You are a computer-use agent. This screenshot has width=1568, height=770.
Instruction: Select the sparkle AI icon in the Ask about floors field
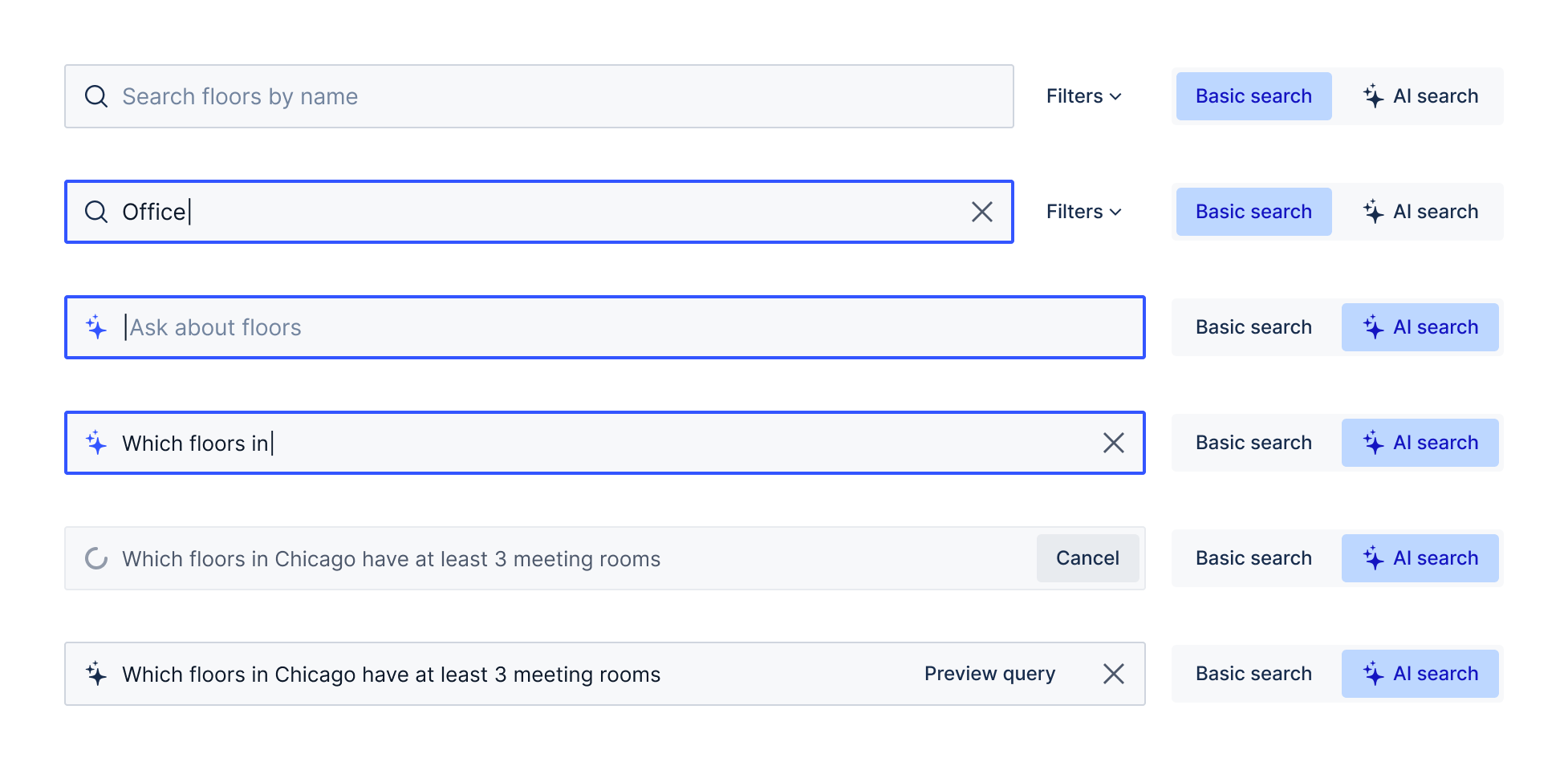click(96, 327)
